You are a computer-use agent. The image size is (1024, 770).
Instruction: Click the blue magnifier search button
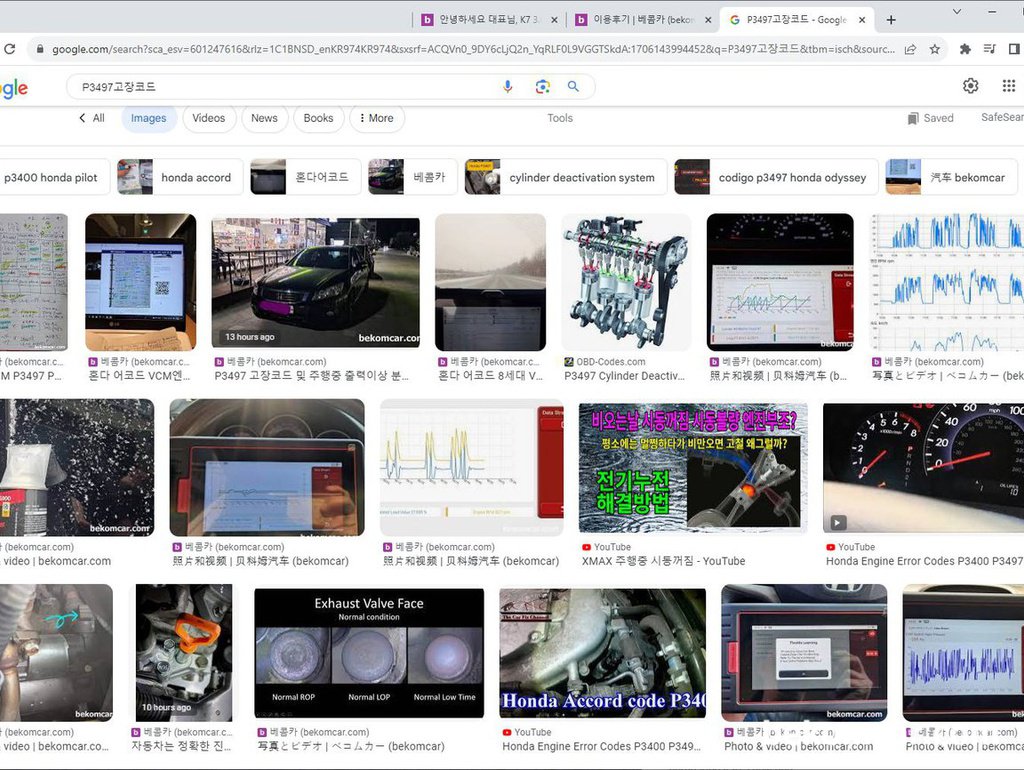pos(573,86)
